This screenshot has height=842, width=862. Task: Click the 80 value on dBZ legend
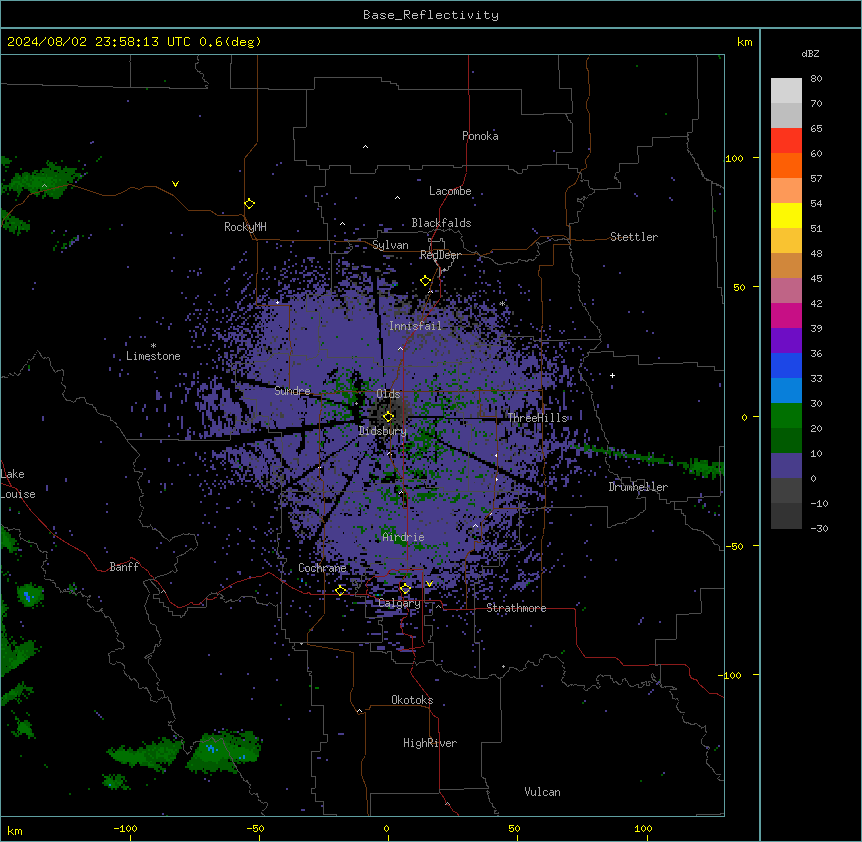[816, 79]
